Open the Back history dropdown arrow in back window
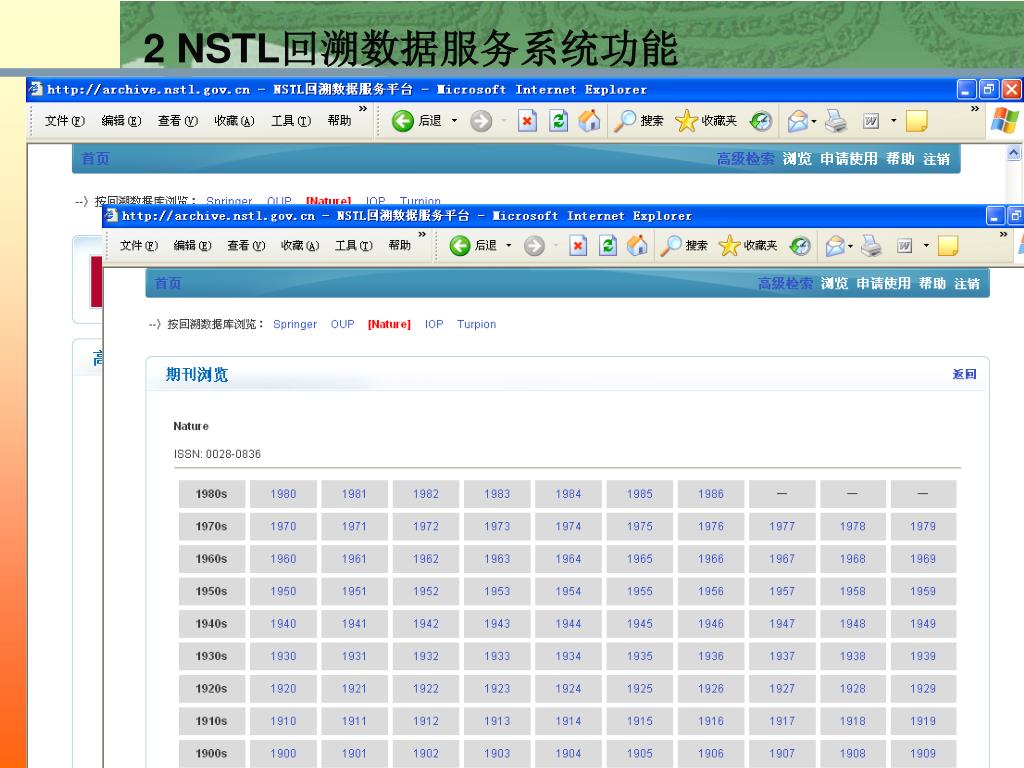The width and height of the screenshot is (1024, 768). click(x=455, y=121)
